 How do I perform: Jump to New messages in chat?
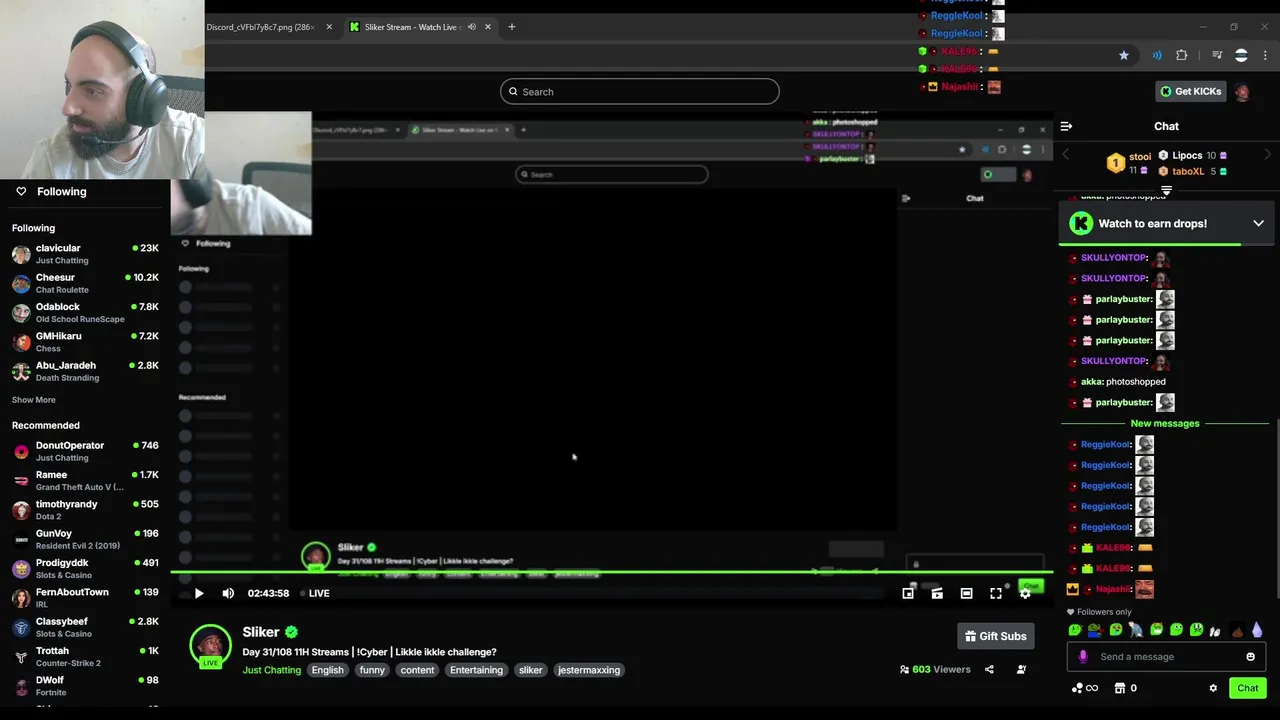coord(1165,424)
